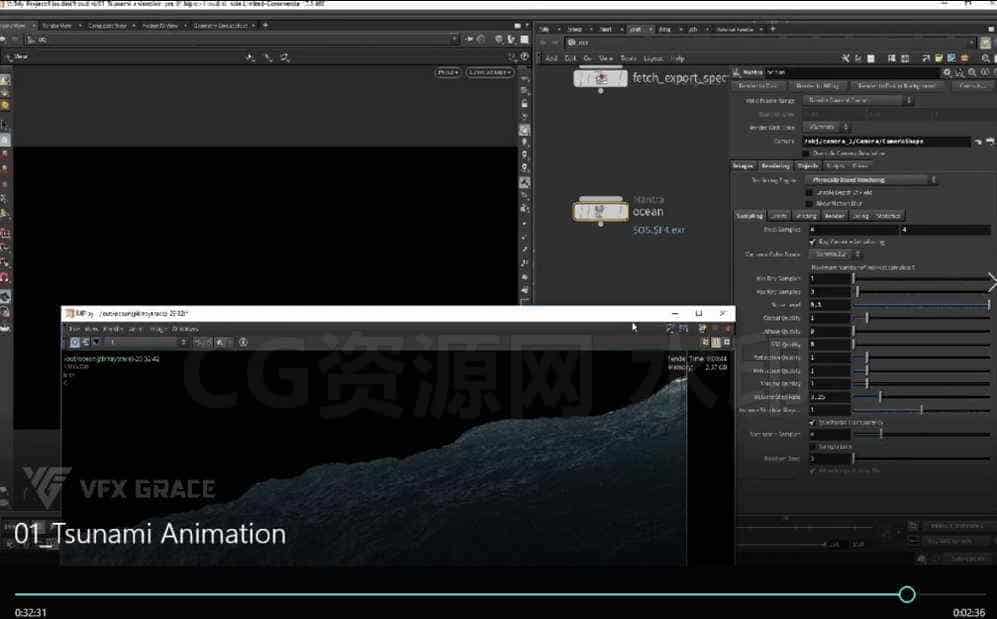Viewport: 997px width, 619px height.
Task: Open the Render menu in MPlay window
Action: pyautogui.click(x=113, y=329)
